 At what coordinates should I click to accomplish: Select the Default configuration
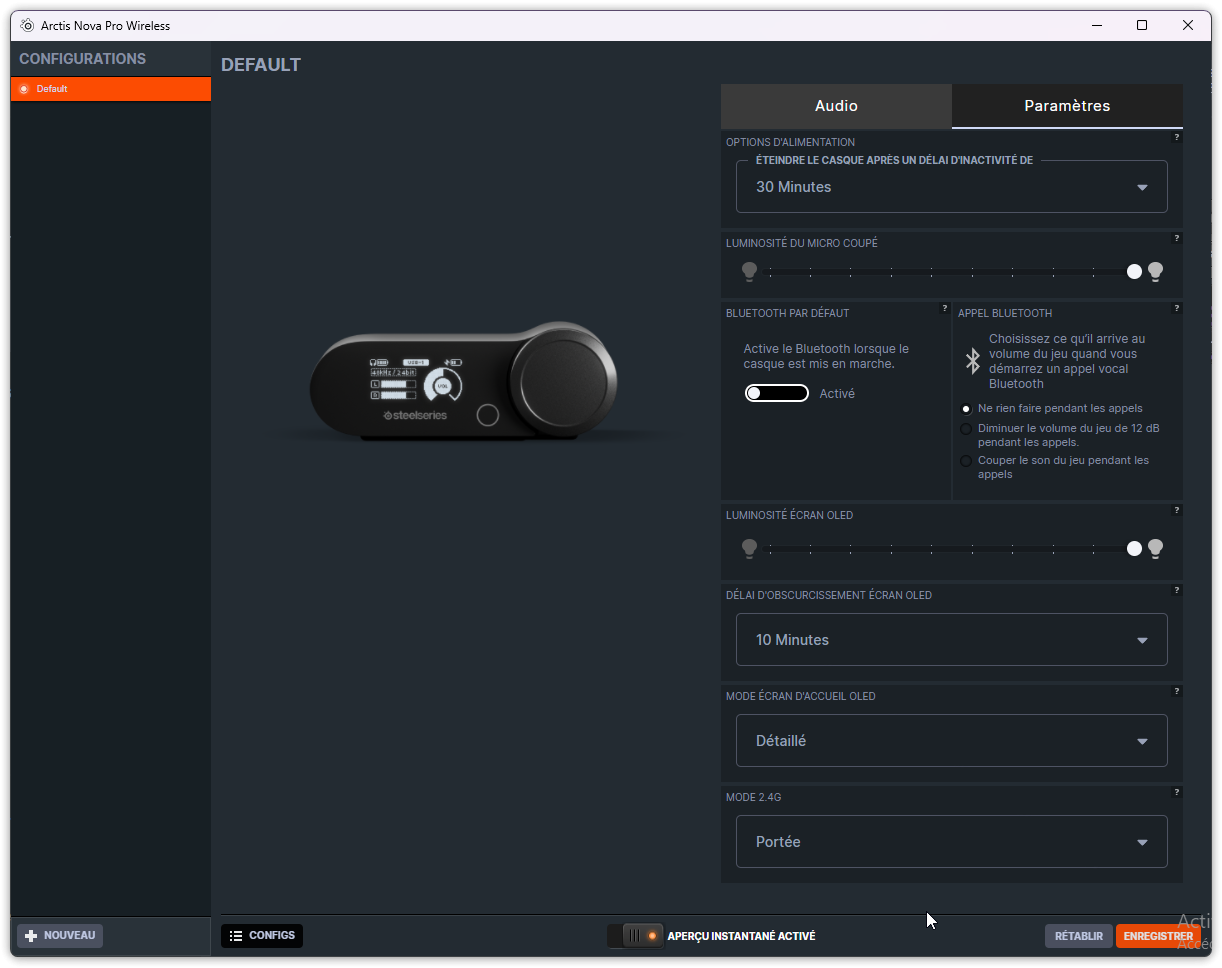click(x=111, y=89)
